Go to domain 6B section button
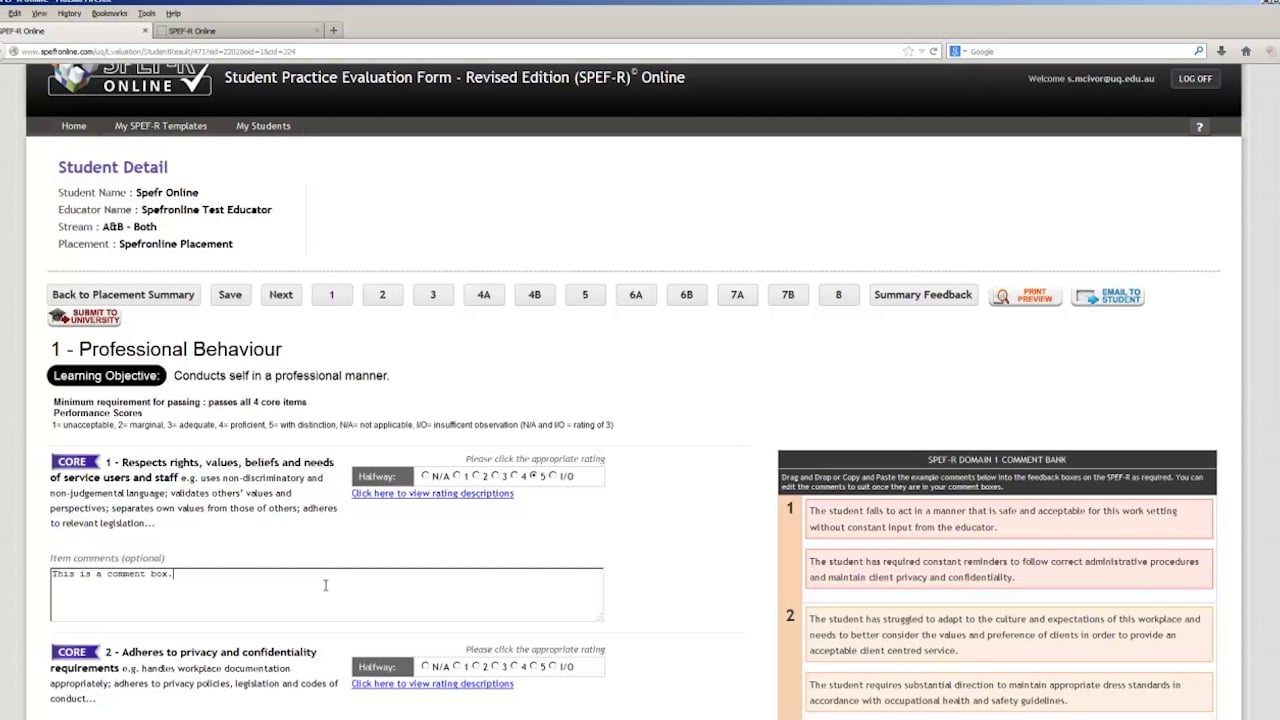The image size is (1280, 720). [686, 295]
